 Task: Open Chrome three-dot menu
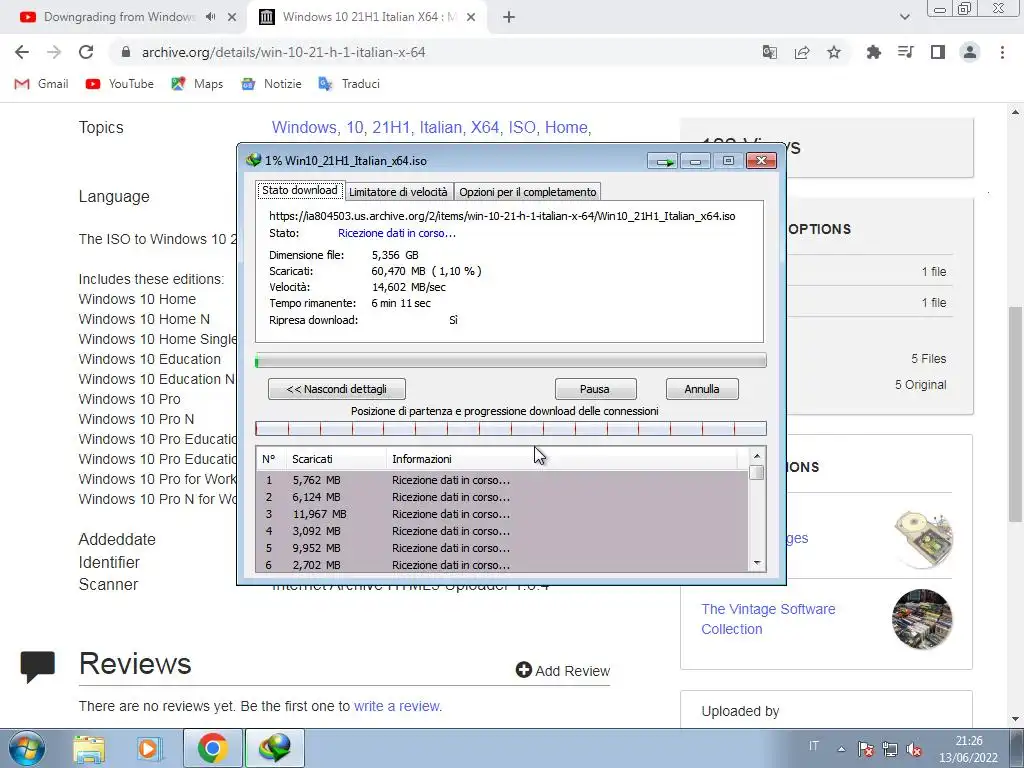click(x=1002, y=52)
